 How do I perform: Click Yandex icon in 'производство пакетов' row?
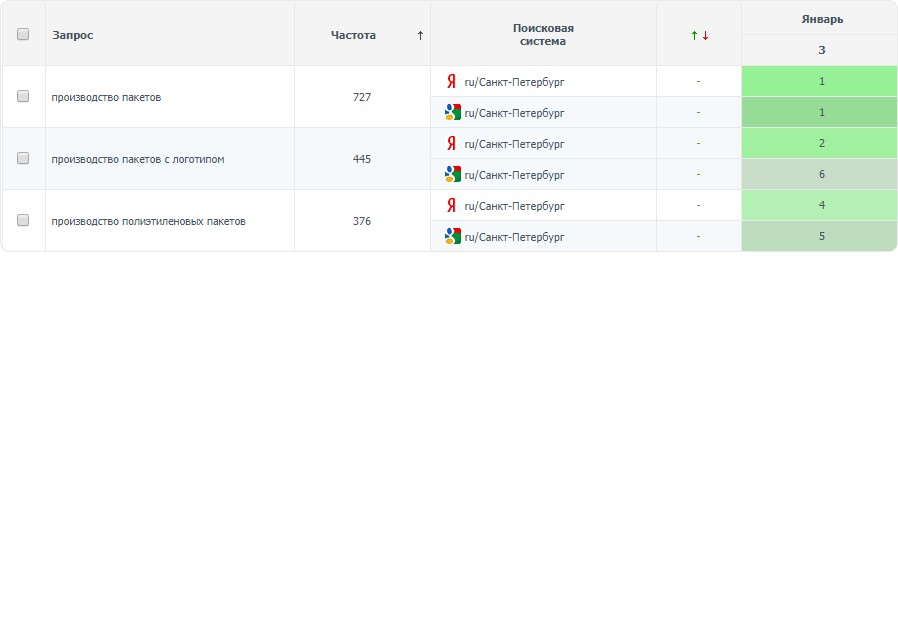(451, 81)
